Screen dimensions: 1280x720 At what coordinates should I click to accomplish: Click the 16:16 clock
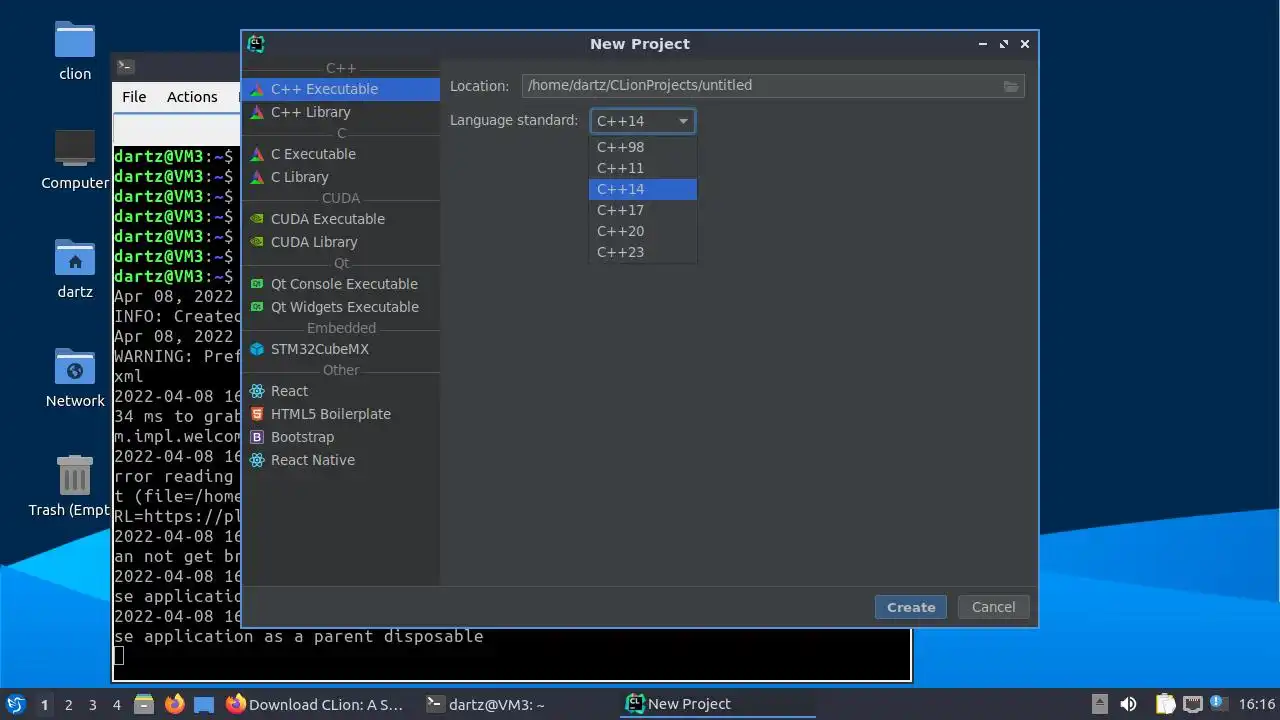click(1257, 704)
